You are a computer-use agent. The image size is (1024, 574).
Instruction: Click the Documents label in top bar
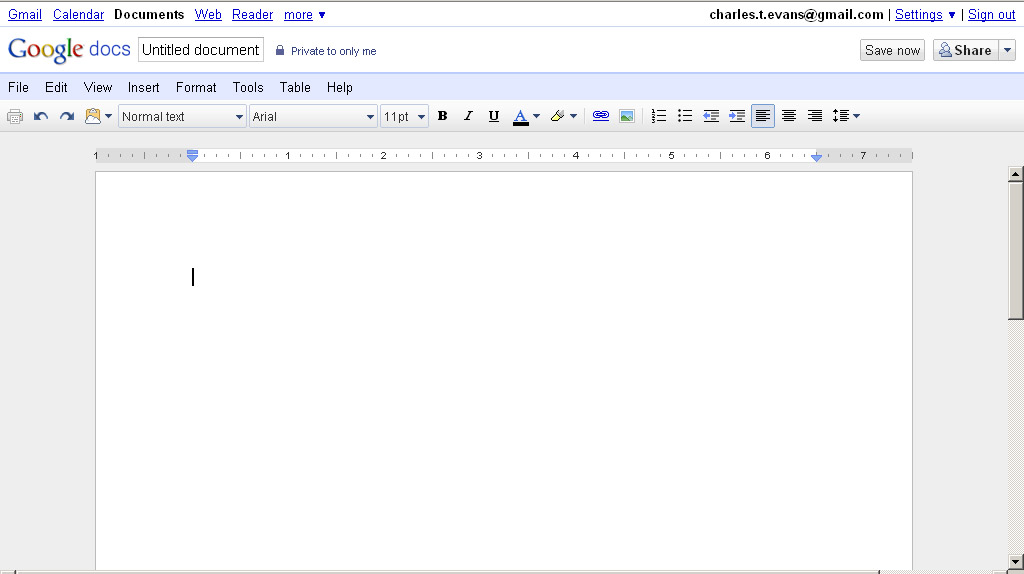point(149,14)
